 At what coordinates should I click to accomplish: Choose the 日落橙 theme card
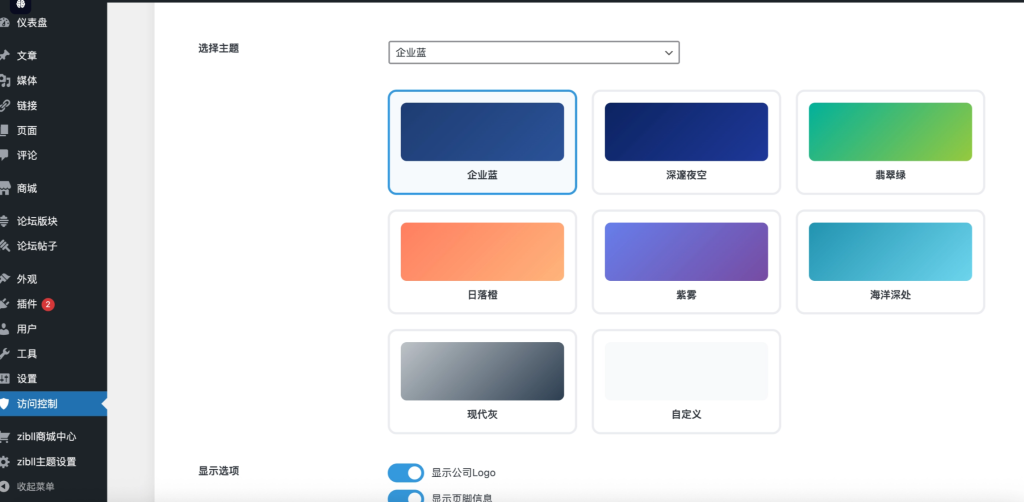click(x=482, y=262)
